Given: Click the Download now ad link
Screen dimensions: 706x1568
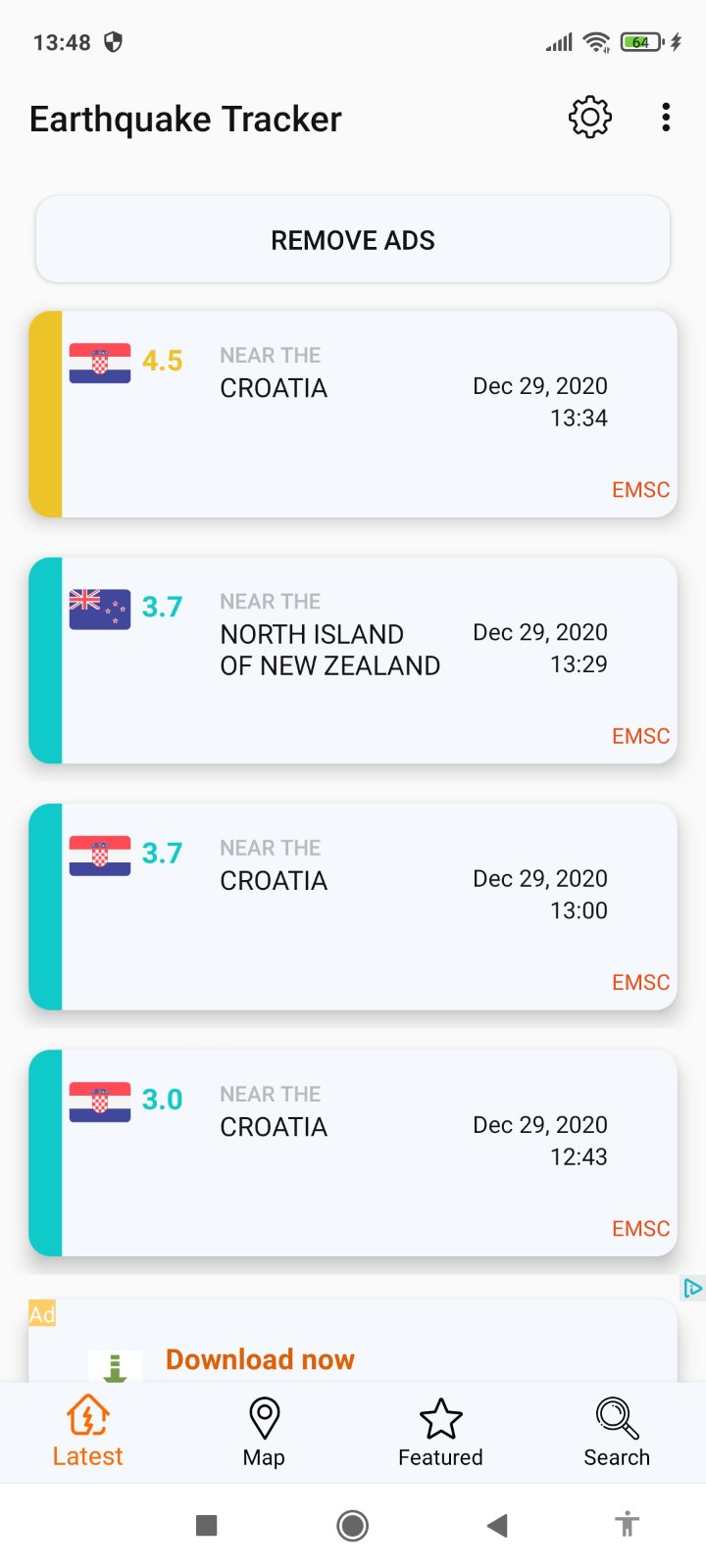Looking at the screenshot, I should 260,1359.
